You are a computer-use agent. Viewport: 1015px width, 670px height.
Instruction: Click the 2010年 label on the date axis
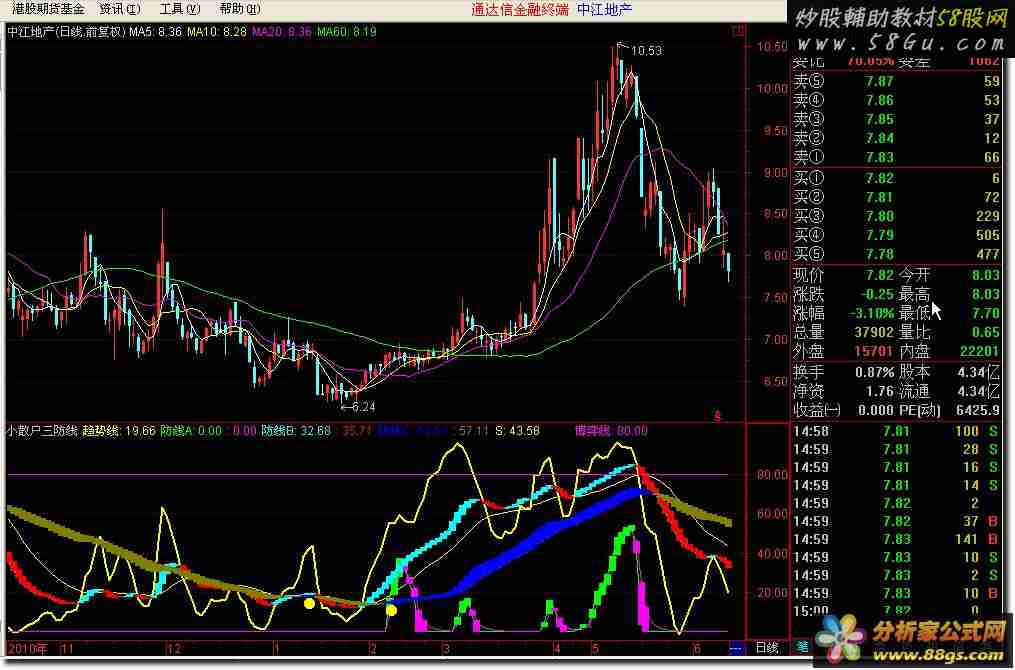tap(28, 648)
